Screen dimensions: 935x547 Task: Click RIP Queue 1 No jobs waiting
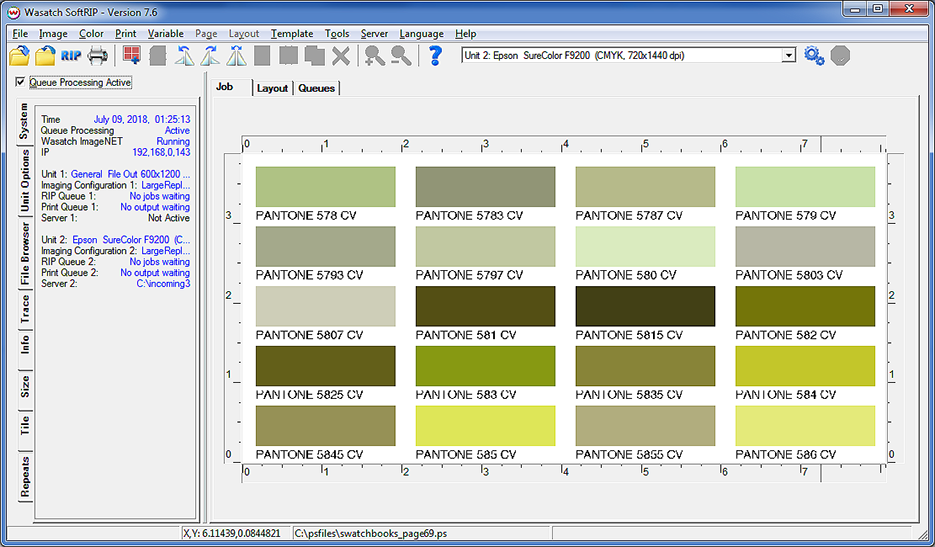[x=159, y=196]
